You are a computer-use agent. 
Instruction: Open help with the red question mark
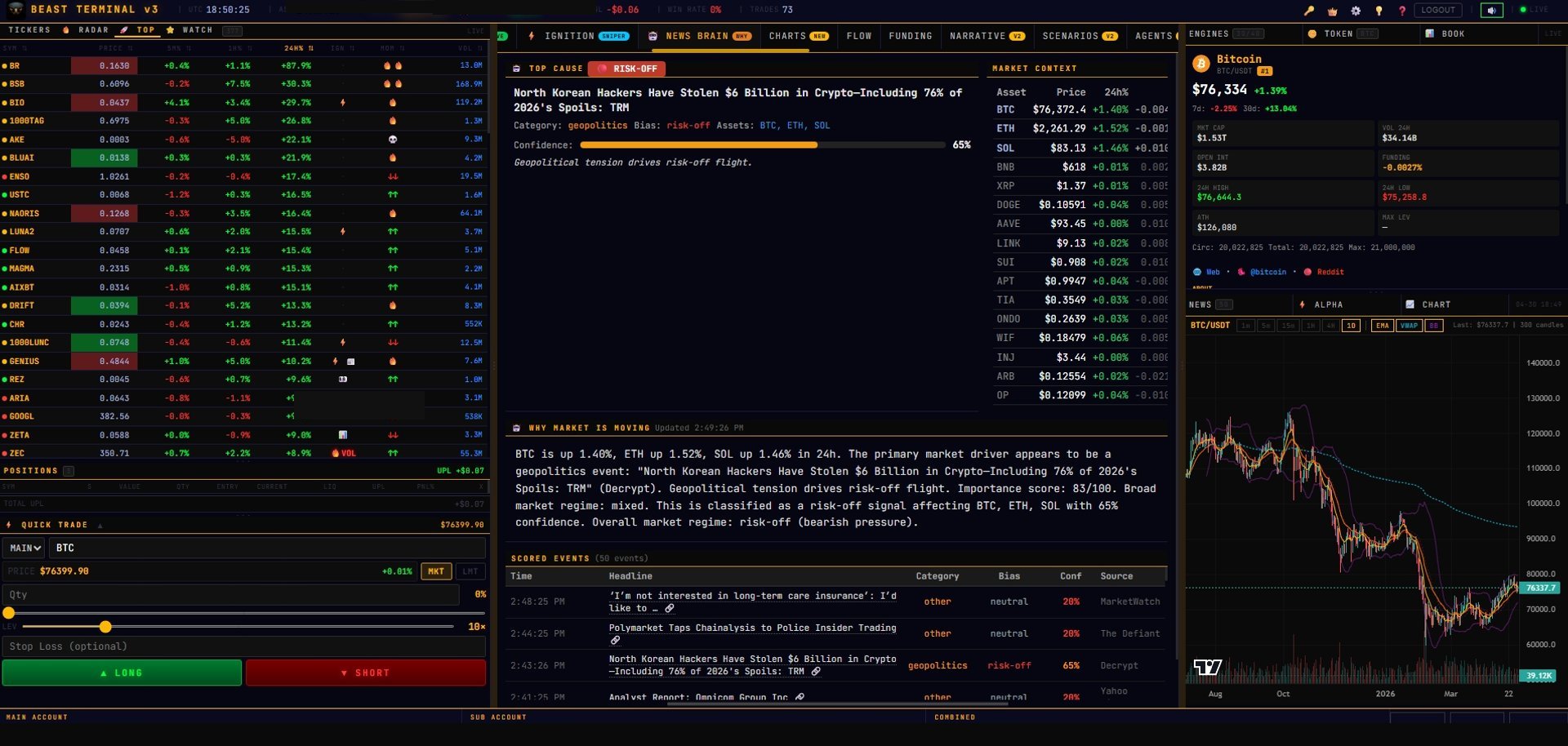[1402, 11]
